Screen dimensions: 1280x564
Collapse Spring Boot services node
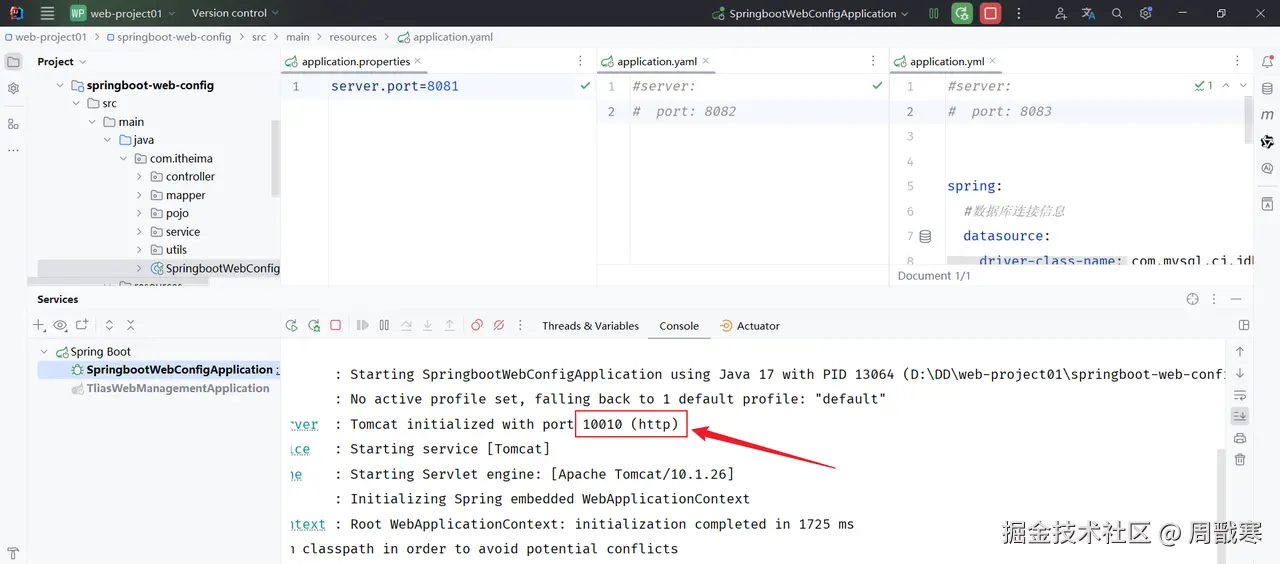tap(44, 352)
